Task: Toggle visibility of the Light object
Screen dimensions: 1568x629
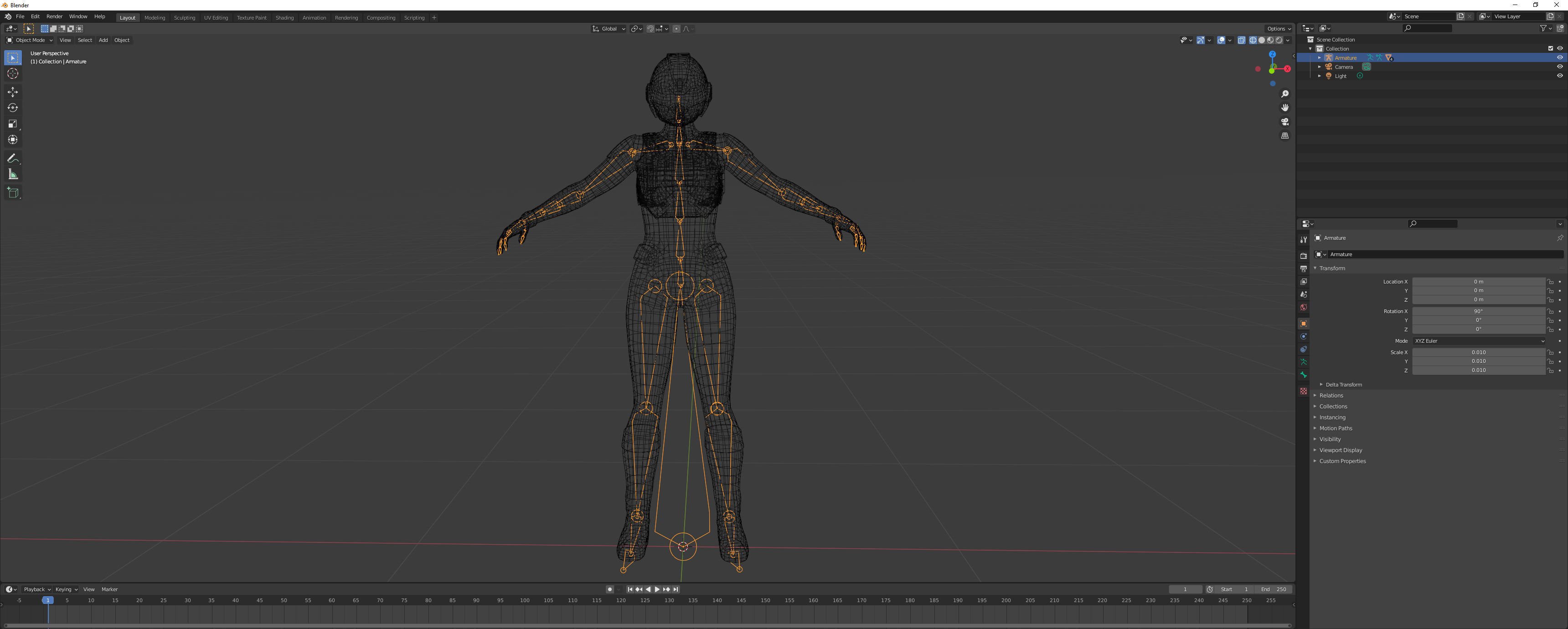Action: (1559, 76)
